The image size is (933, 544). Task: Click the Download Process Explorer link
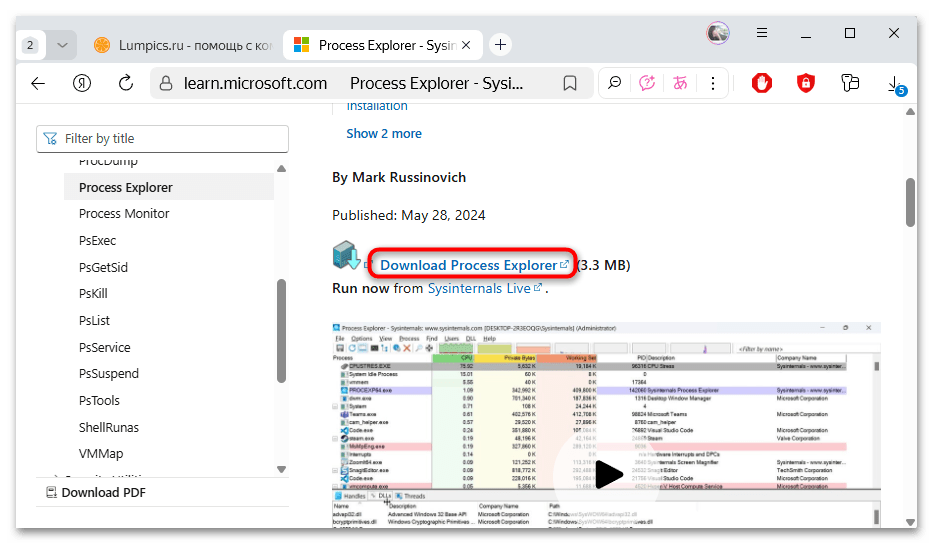click(474, 265)
